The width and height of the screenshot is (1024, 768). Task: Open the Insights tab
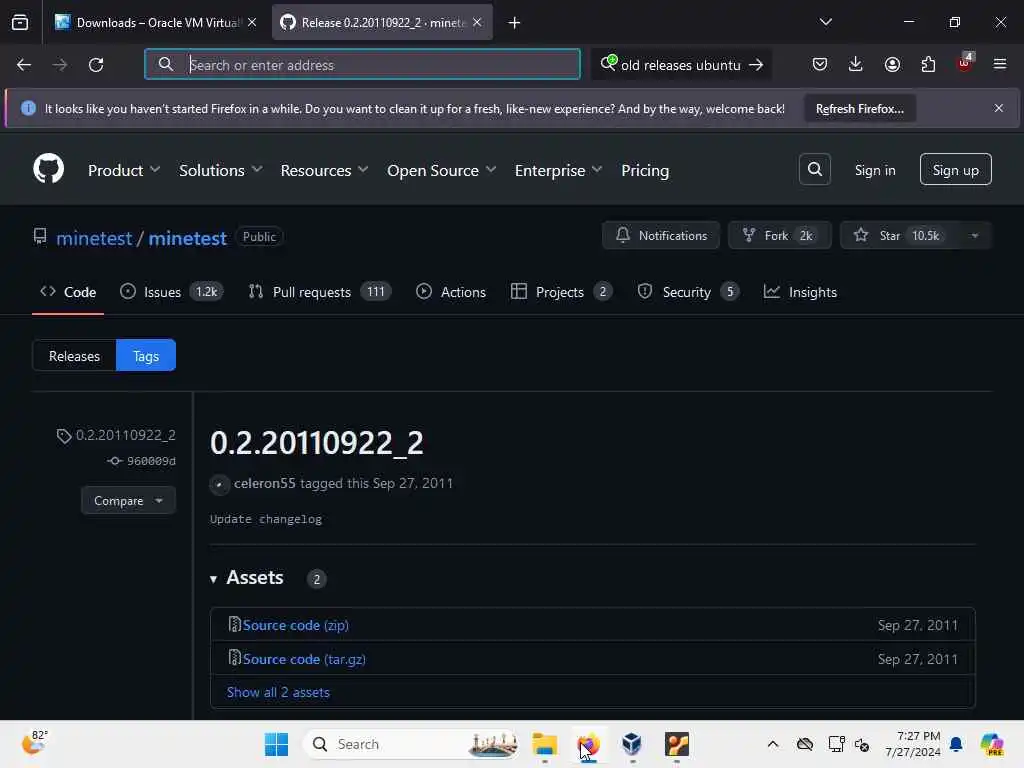click(800, 292)
